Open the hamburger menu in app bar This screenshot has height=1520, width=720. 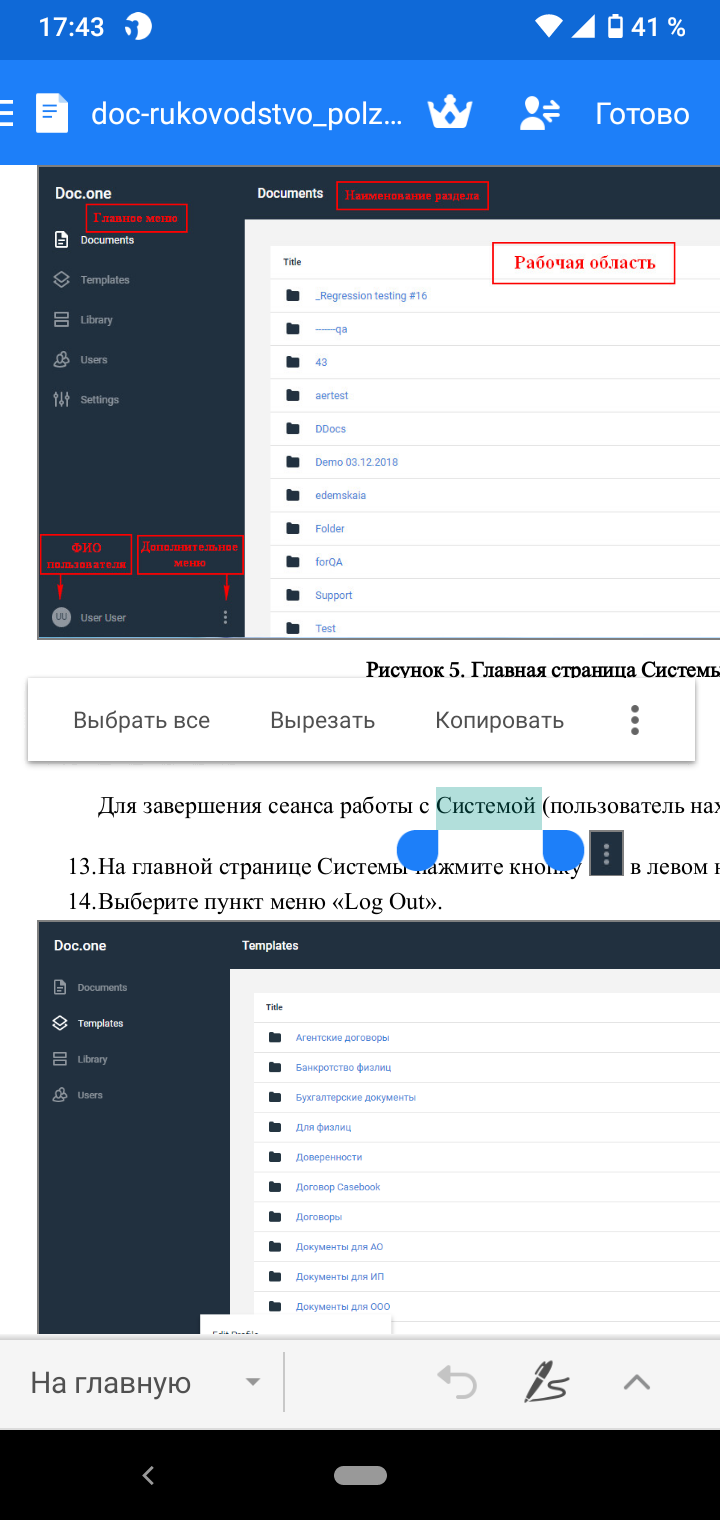[x=6, y=113]
